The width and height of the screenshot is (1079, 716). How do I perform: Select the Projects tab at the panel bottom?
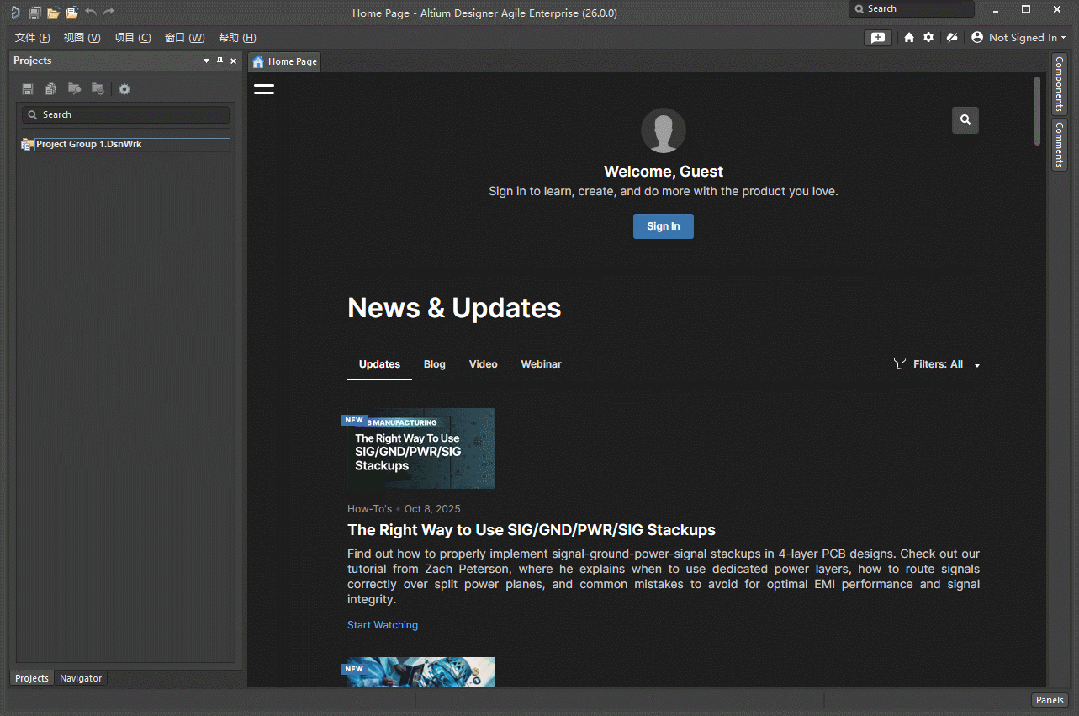[x=32, y=678]
